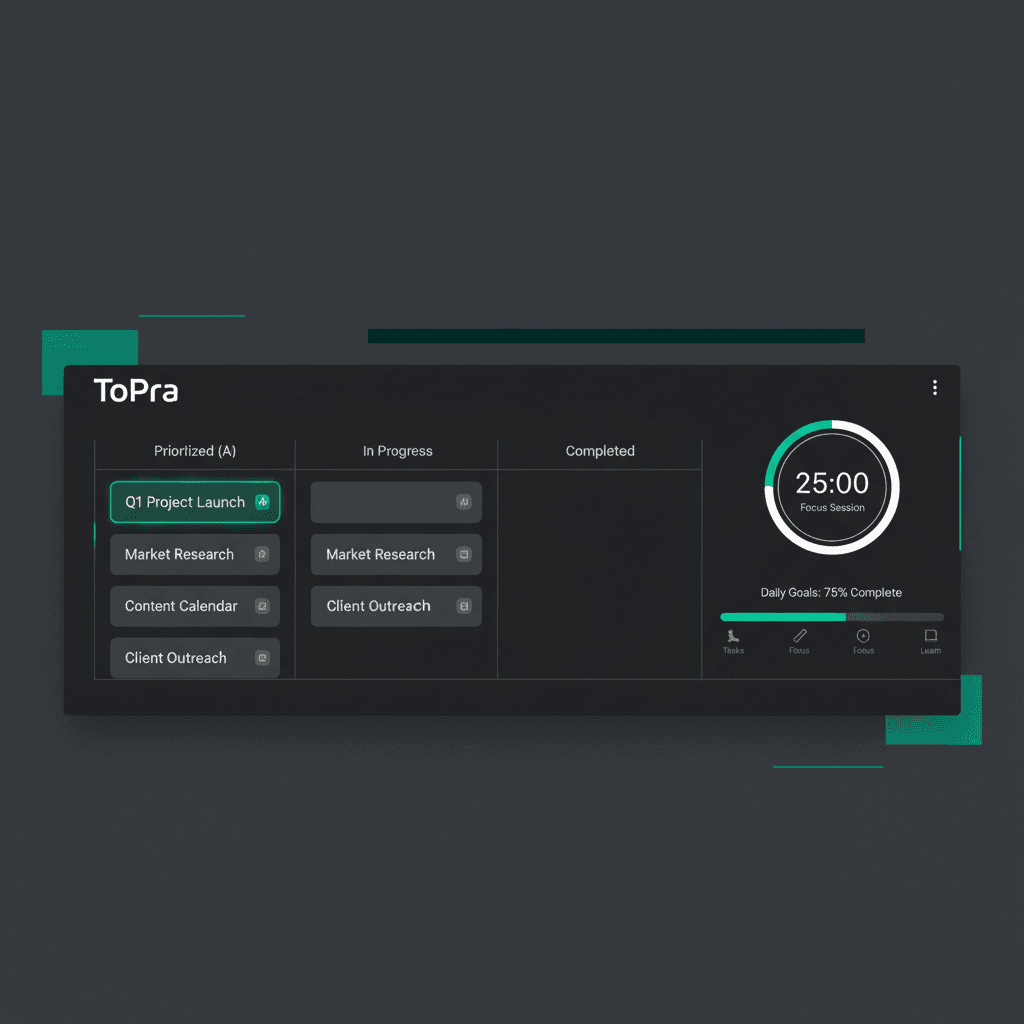1024x1024 pixels.
Task: Click the badge on Market Research in Prioritized column
Action: click(x=262, y=554)
